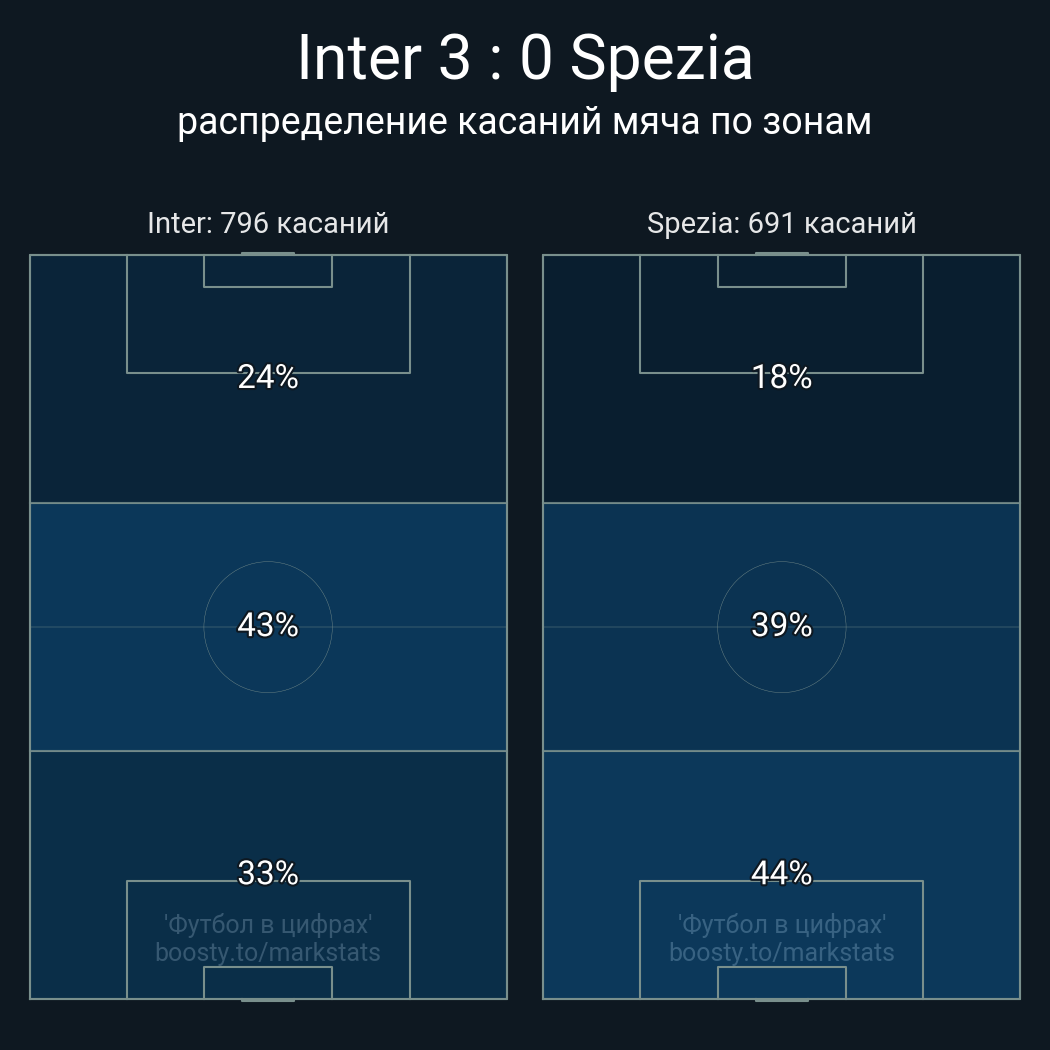Screen dimensions: 1050x1050
Task: Click the boosty.to/markstats link on Spezia's pitch
Action: pos(781,952)
